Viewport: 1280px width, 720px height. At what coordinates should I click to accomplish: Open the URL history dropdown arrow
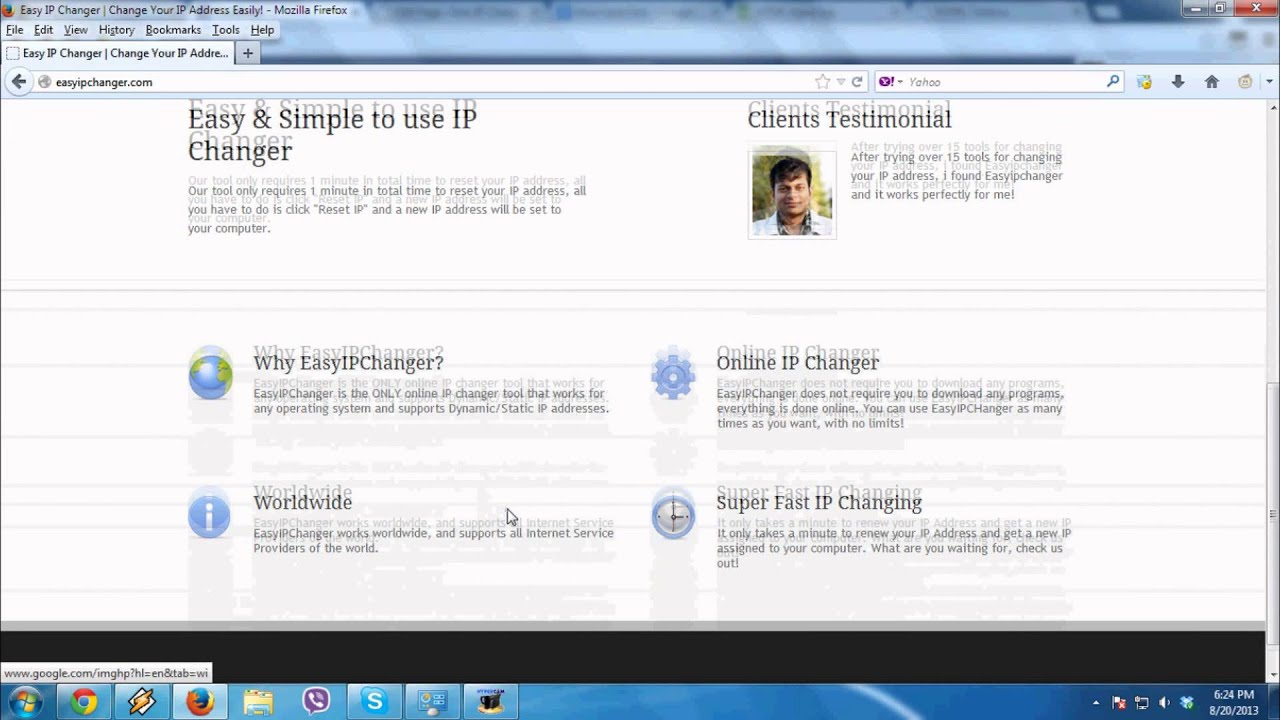tap(841, 82)
